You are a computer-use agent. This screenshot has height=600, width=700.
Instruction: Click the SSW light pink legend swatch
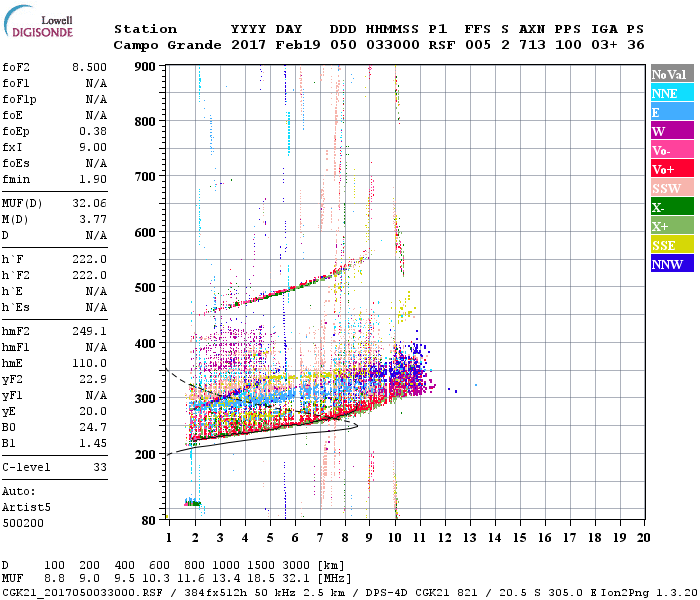click(672, 188)
